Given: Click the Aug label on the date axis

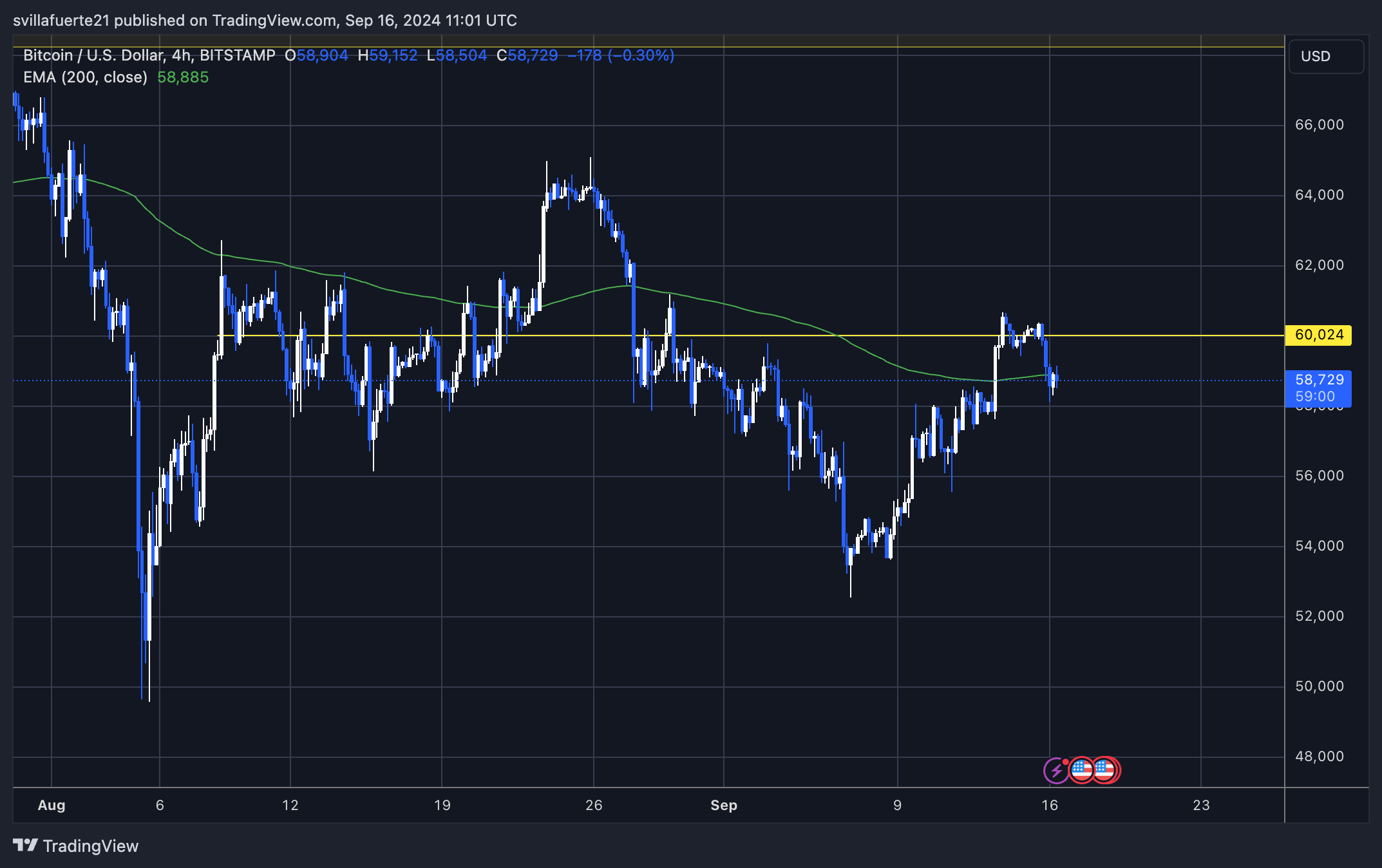Looking at the screenshot, I should (x=52, y=805).
